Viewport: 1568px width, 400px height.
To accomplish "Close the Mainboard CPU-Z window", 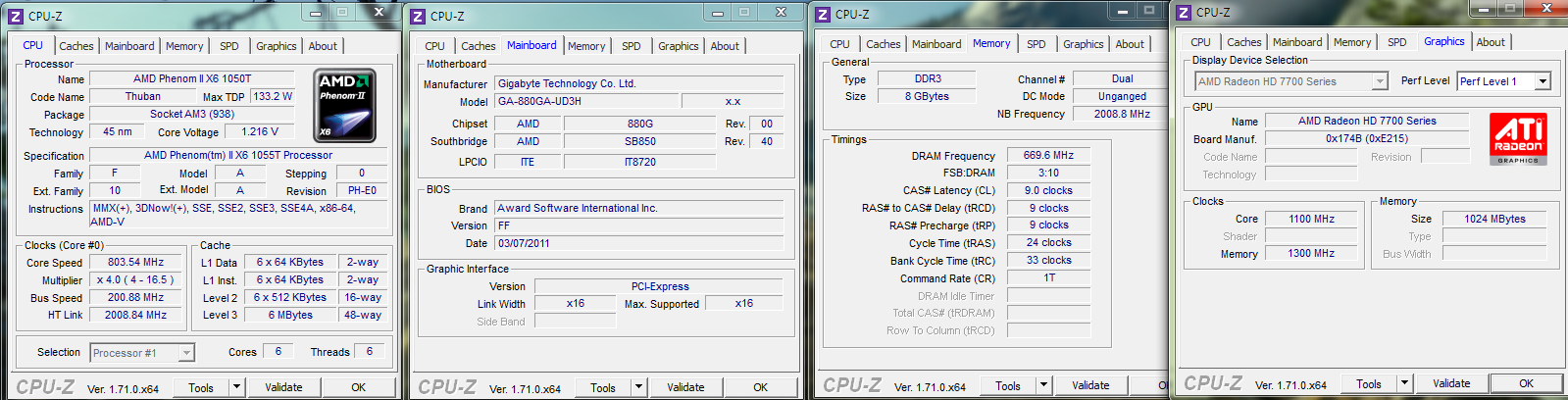I will tap(782, 13).
